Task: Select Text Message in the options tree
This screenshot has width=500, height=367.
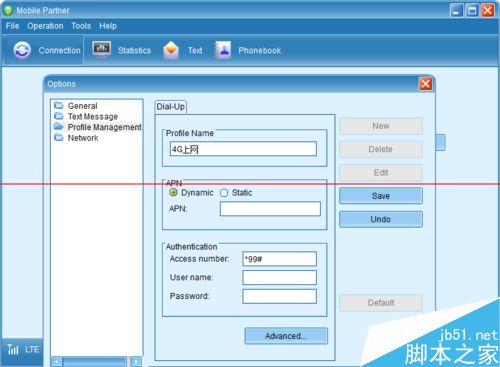Action: click(93, 116)
